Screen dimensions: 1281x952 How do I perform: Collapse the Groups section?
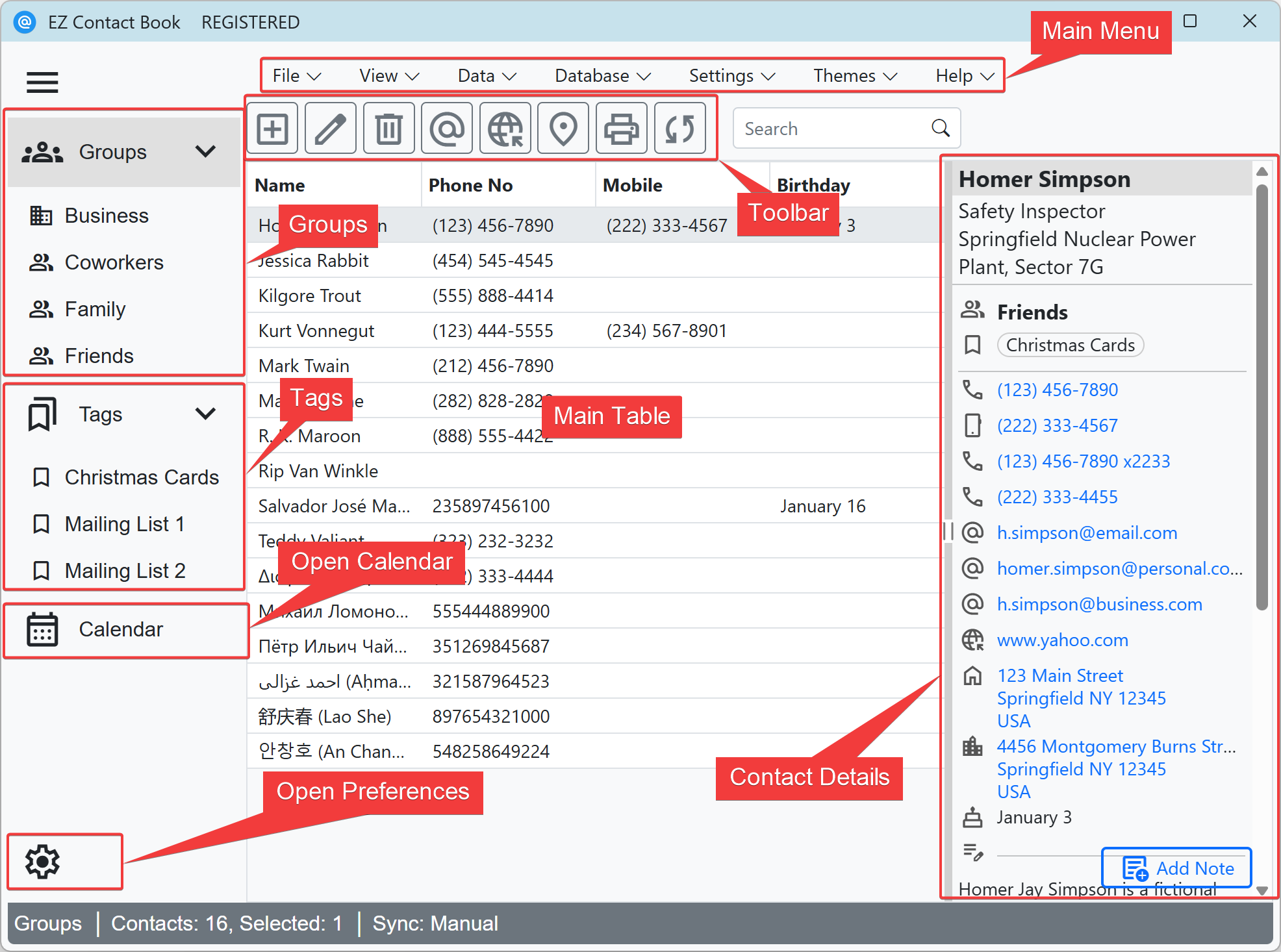point(205,151)
